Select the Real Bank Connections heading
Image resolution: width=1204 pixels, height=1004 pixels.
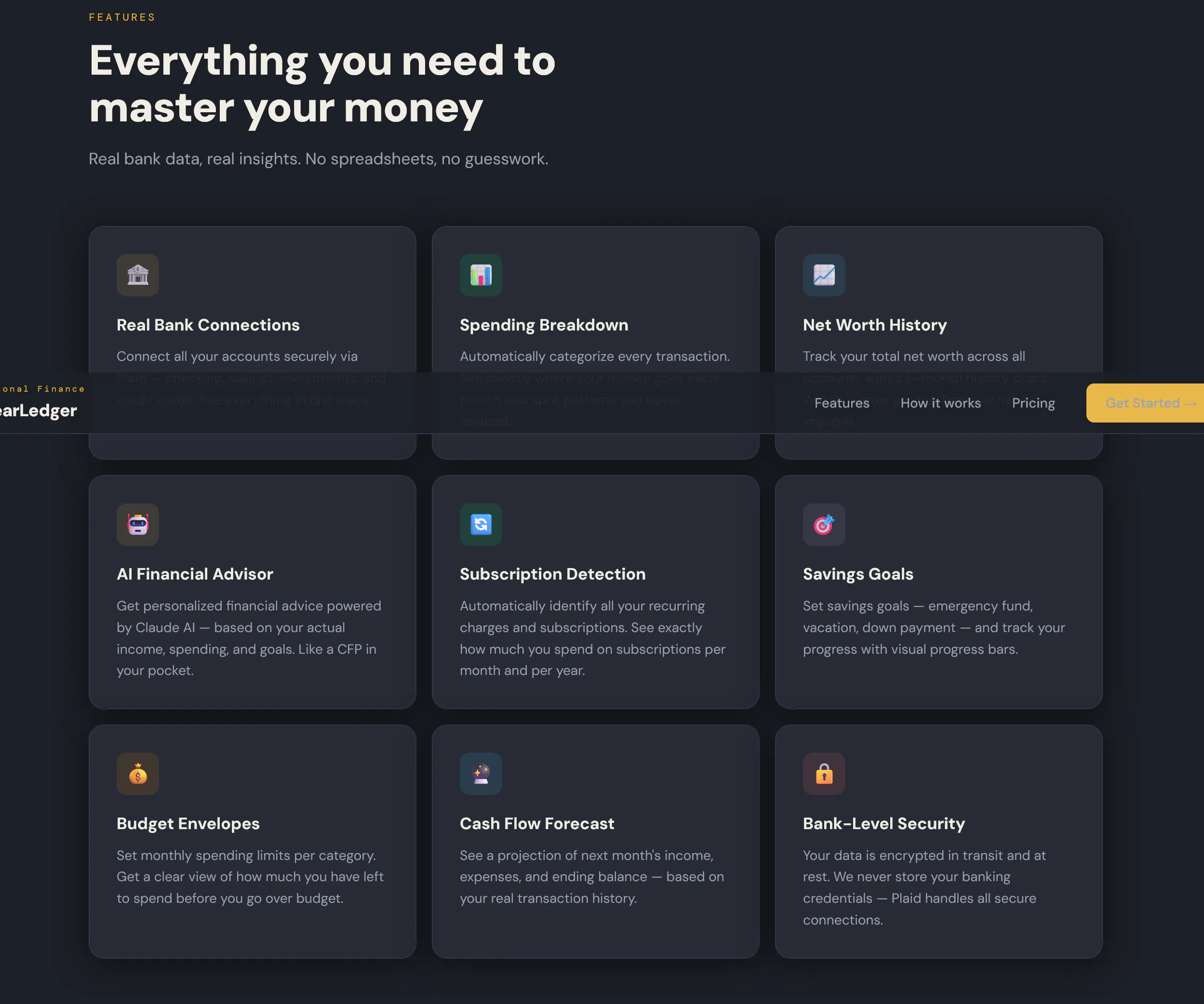coord(208,325)
